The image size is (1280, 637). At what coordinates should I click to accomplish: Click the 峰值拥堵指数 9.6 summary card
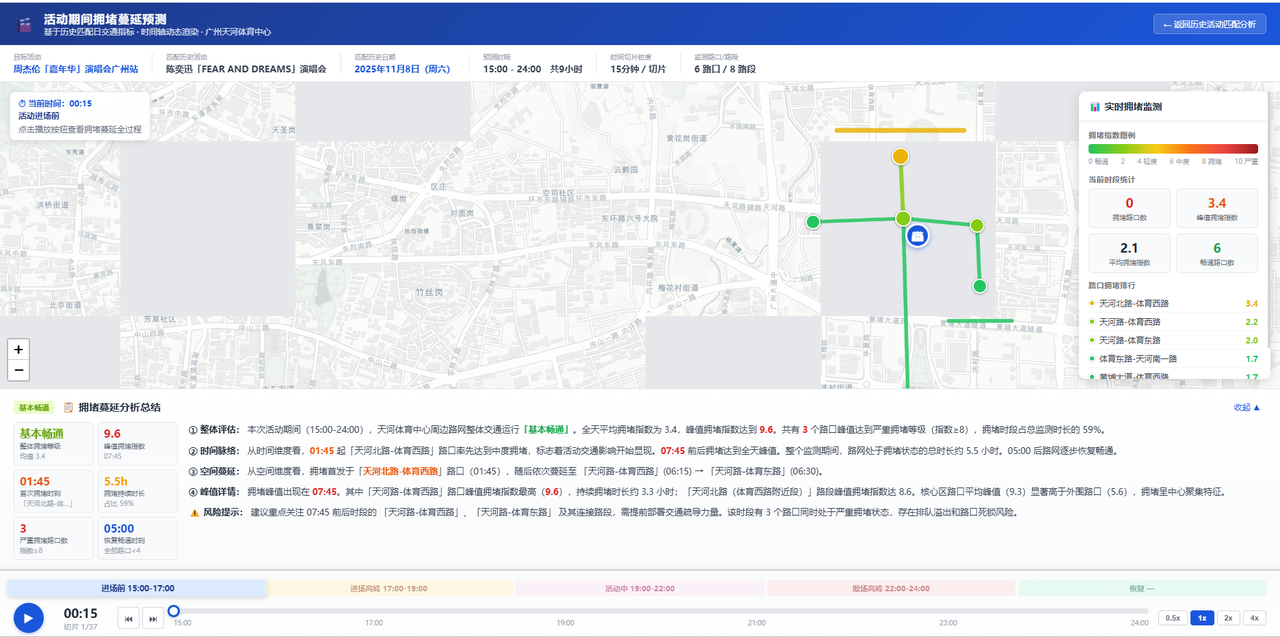pos(137,442)
